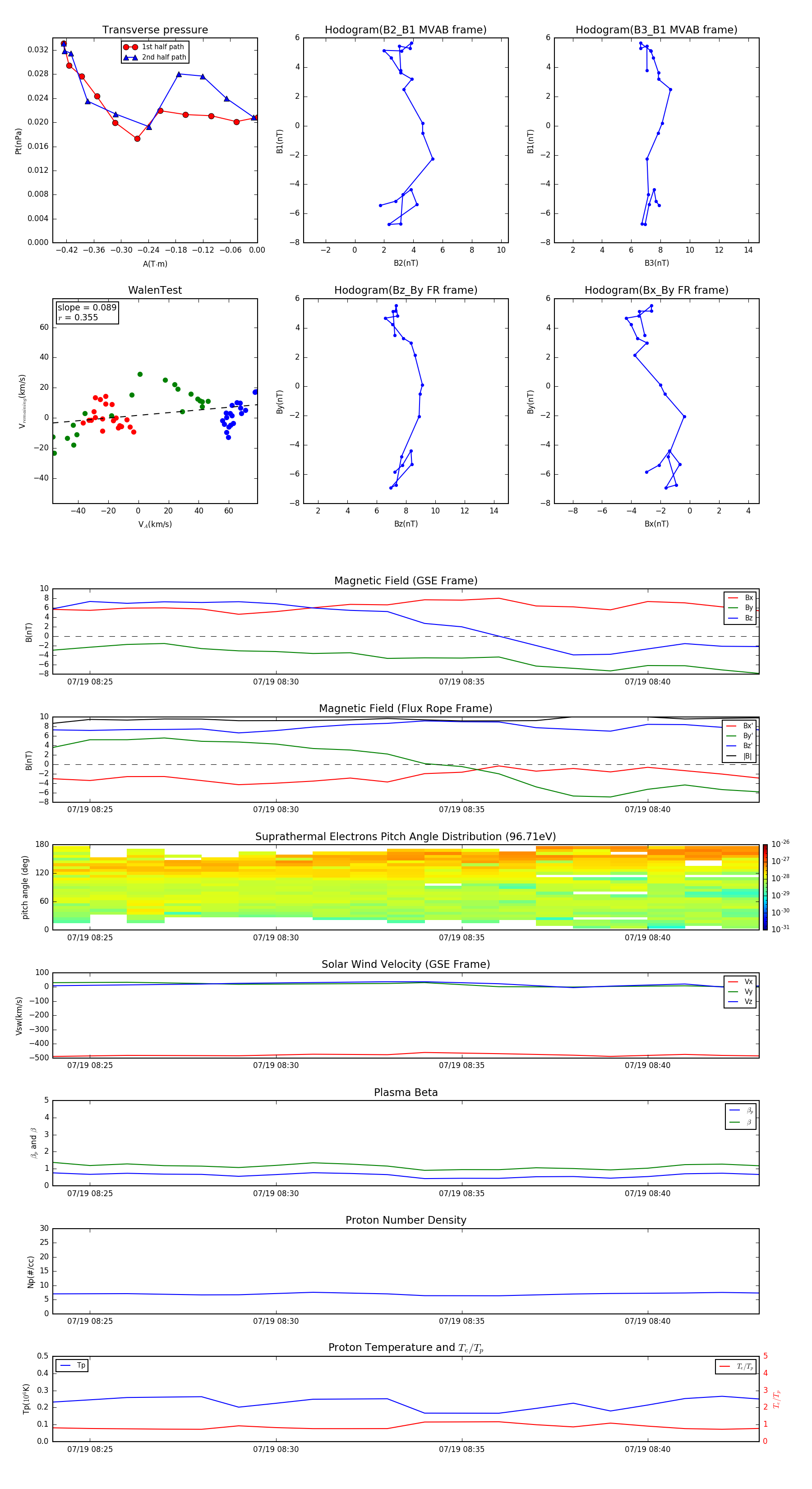Click '07/19 08:35' tick under Proton Temperature plot
This screenshot has width=812, height=1489.
461,1449
